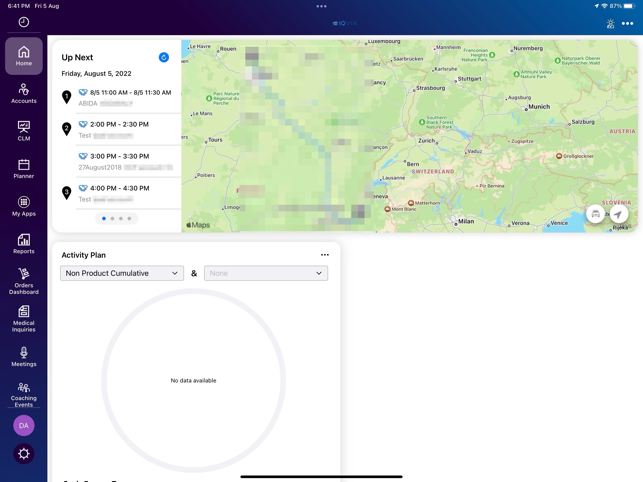Open the DA user profile avatar
The height and width of the screenshot is (482, 643).
[x=24, y=425]
